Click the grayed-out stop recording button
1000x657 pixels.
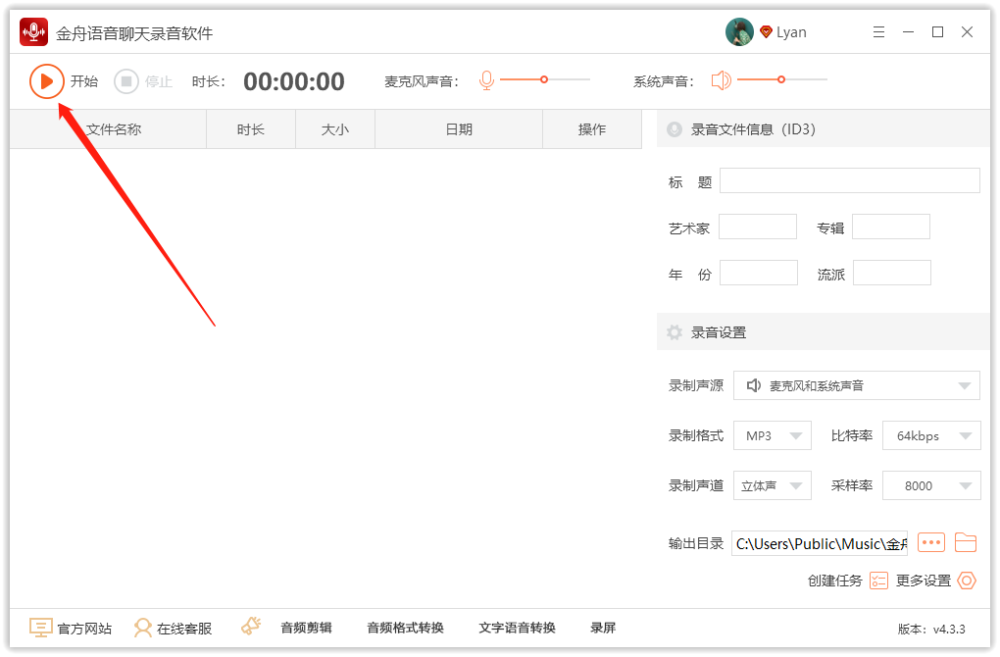click(126, 81)
